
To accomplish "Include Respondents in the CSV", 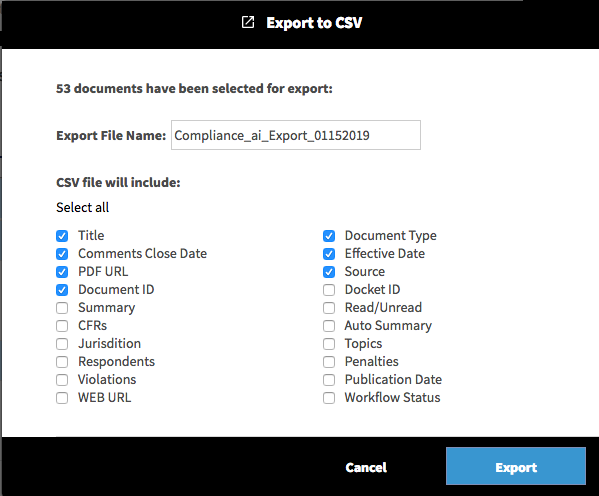I will point(62,361).
